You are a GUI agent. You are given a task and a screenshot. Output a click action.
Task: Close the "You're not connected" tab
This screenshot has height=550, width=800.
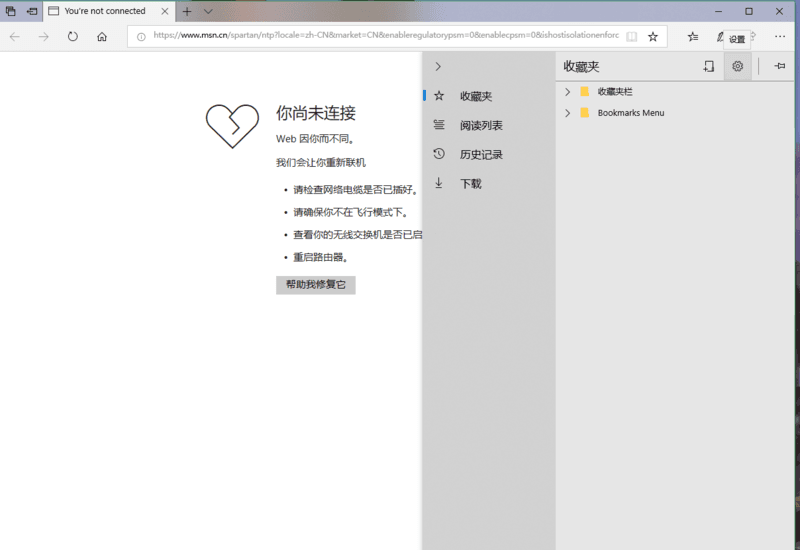pyautogui.click(x=165, y=11)
